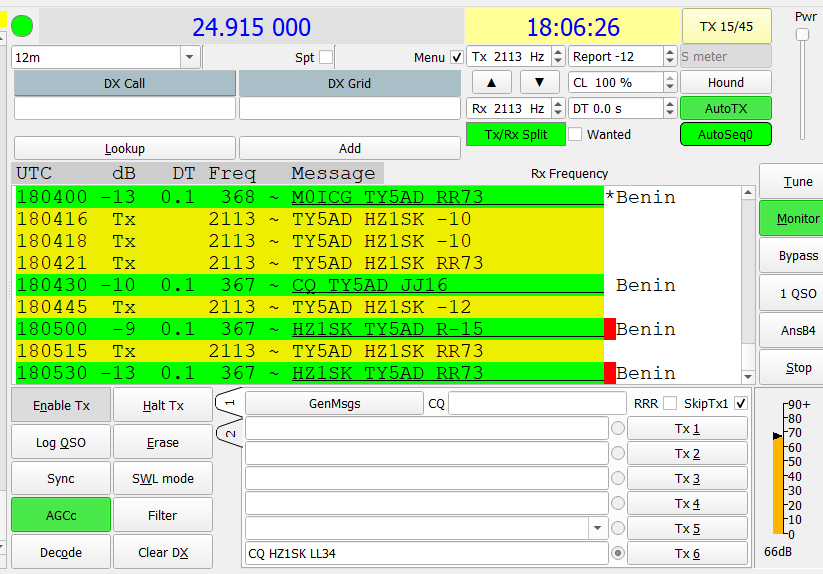The image size is (823, 574).
Task: Toggle the AutoSeq0 button
Action: click(726, 134)
